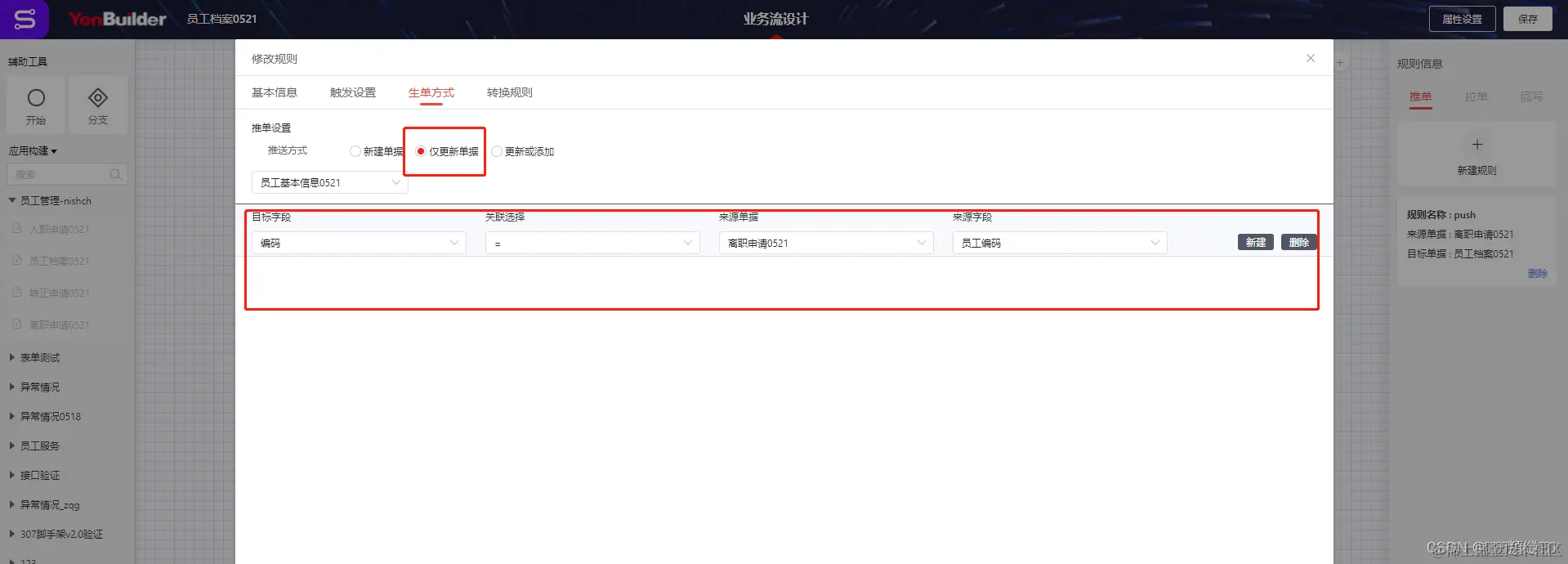Click the 业务流设计 header title
This screenshot has height=564, width=1568.
(x=775, y=19)
